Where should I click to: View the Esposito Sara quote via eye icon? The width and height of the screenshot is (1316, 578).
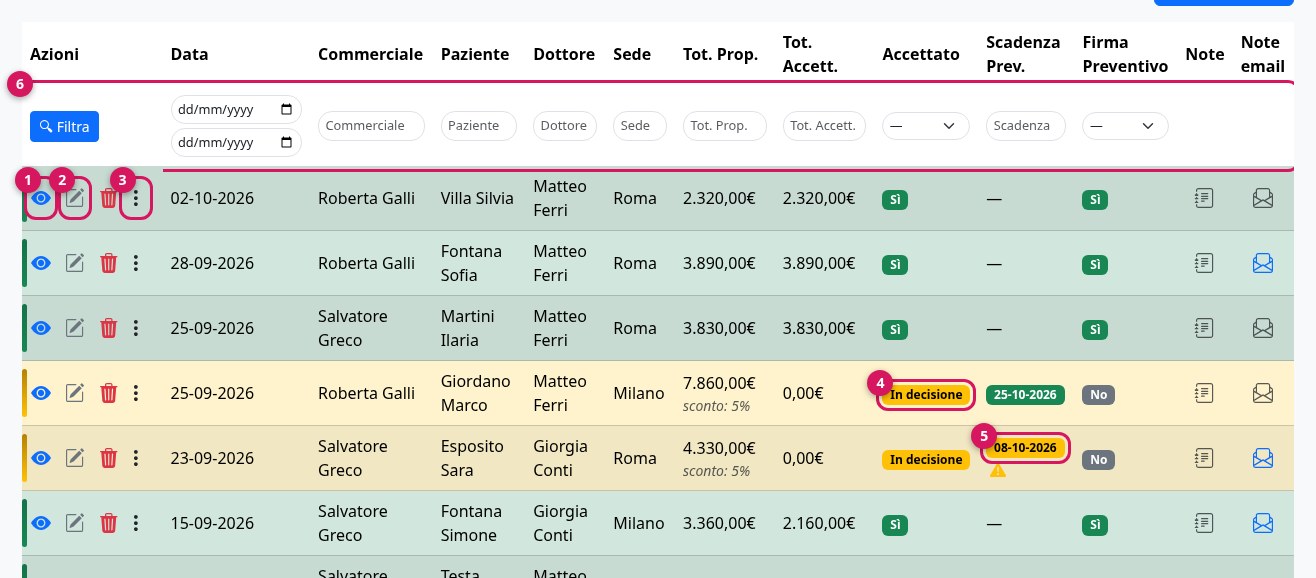click(x=41, y=458)
